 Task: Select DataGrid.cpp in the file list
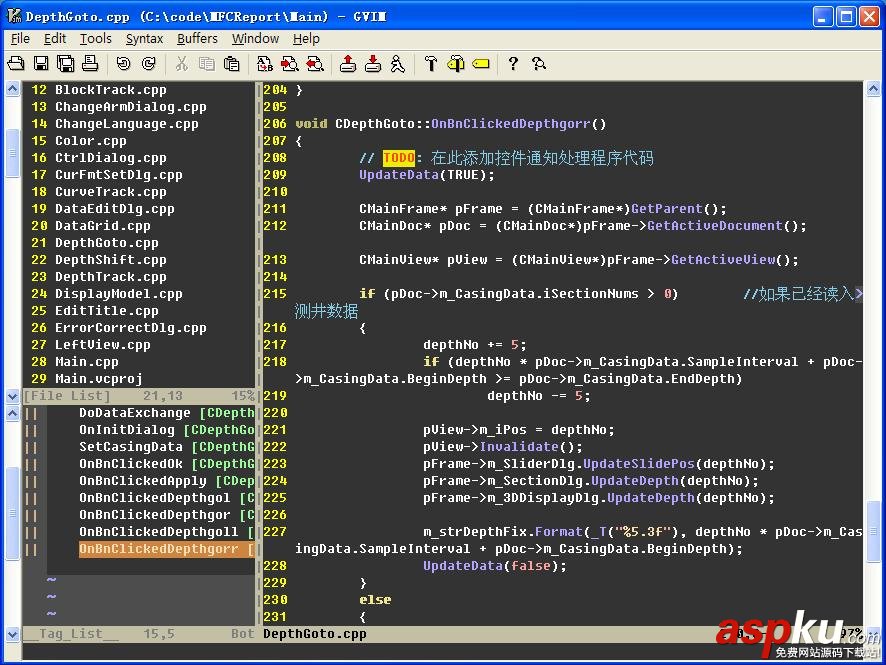pyautogui.click(x=103, y=225)
